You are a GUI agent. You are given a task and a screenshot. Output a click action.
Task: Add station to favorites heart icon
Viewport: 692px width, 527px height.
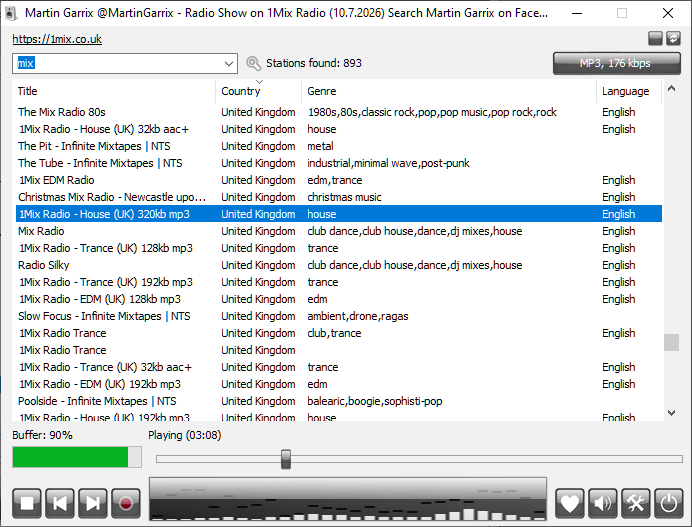click(x=569, y=503)
